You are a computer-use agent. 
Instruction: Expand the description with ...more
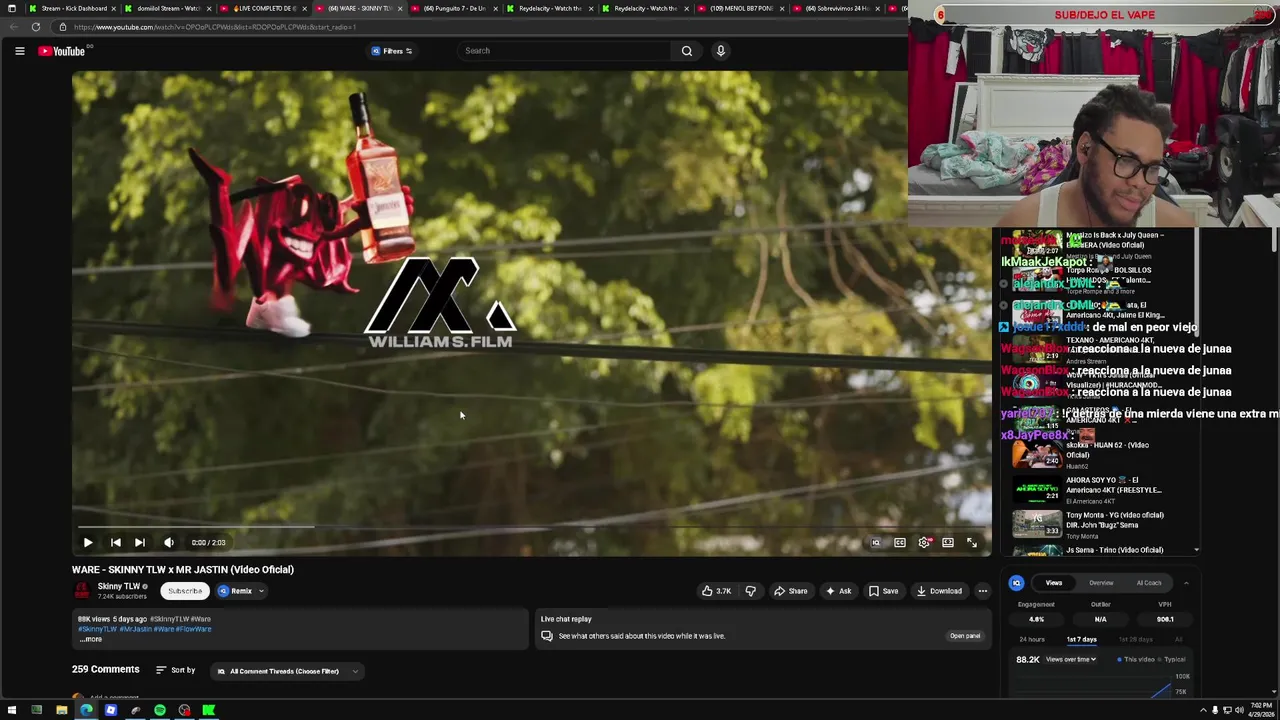click(91, 639)
